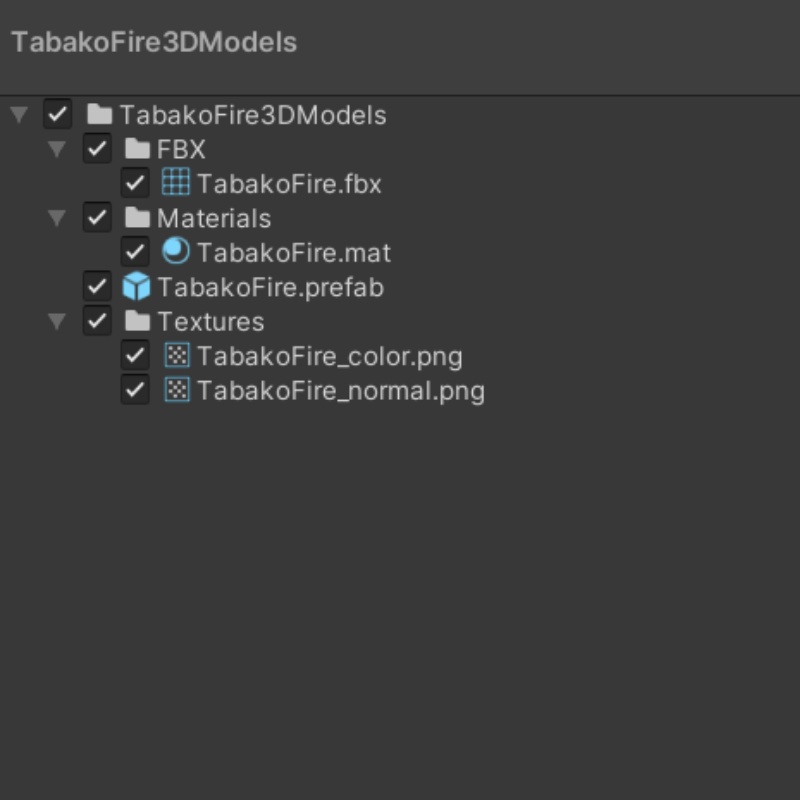Click the Textures folder icon
Viewport: 800px width, 800px height.
point(137,321)
